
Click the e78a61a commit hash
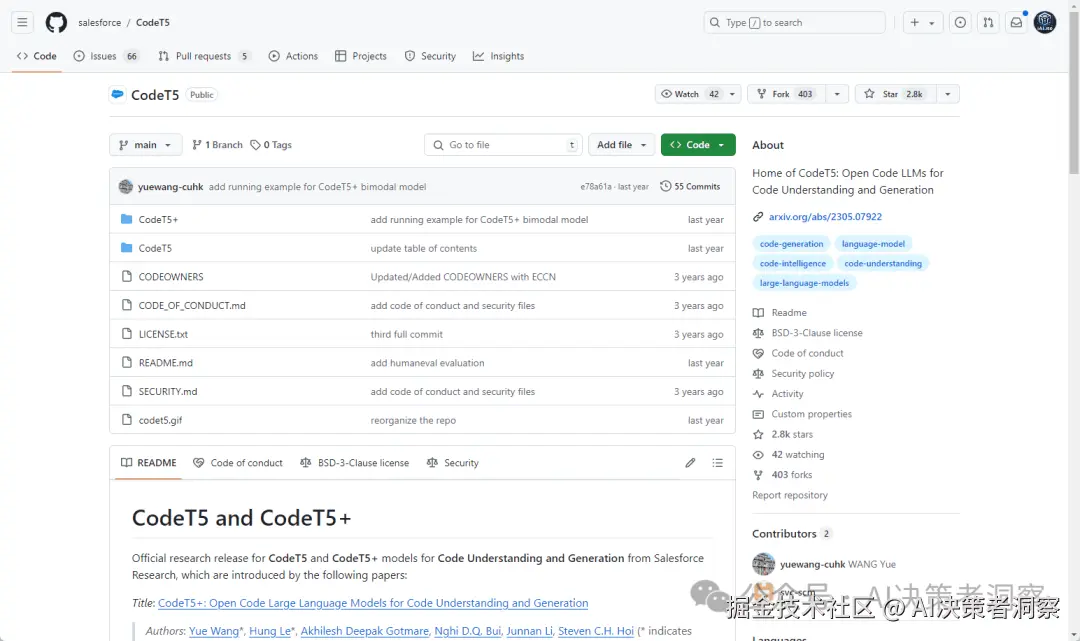pyautogui.click(x=595, y=187)
